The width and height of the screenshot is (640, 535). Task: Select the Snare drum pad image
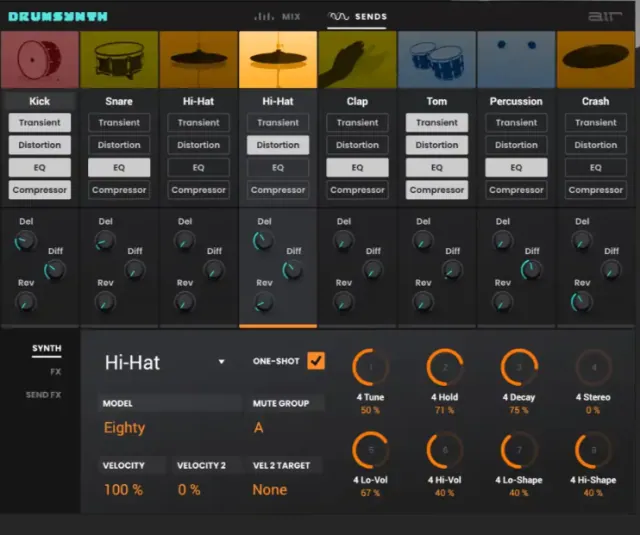click(119, 60)
